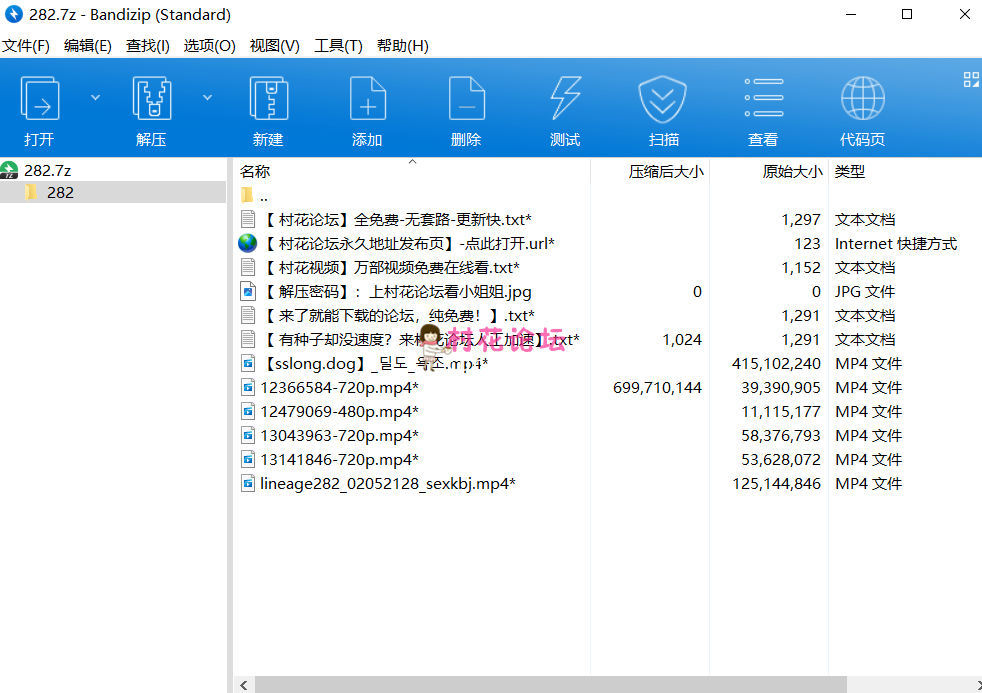The height and width of the screenshot is (693, 982).
Task: Click the parent folder '..' icon
Action: click(247, 195)
